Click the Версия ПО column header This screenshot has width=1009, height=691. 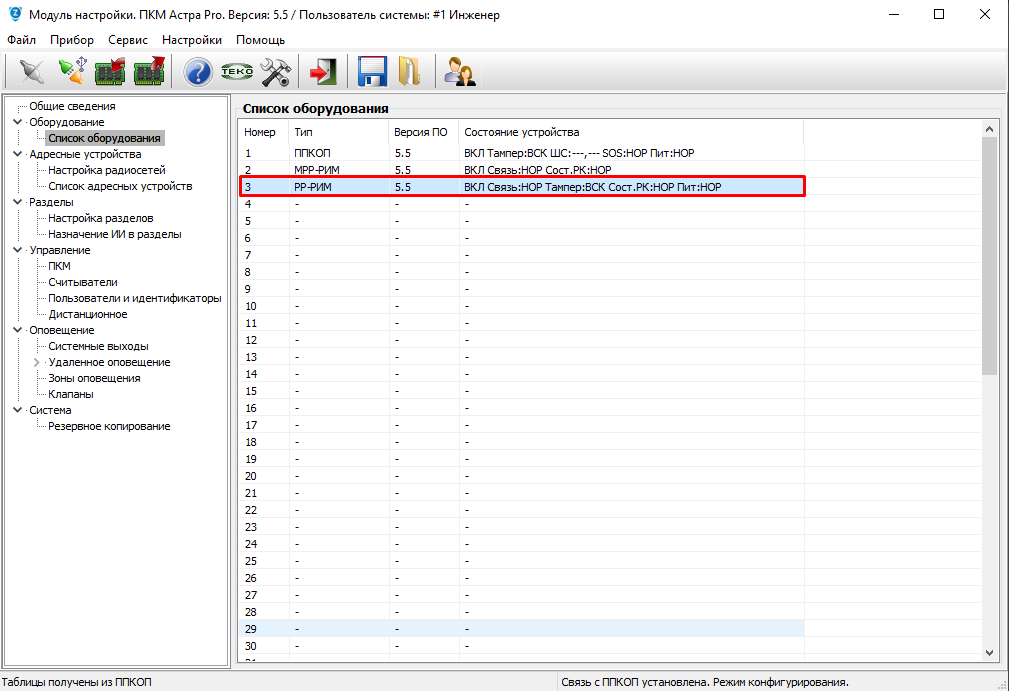423,132
